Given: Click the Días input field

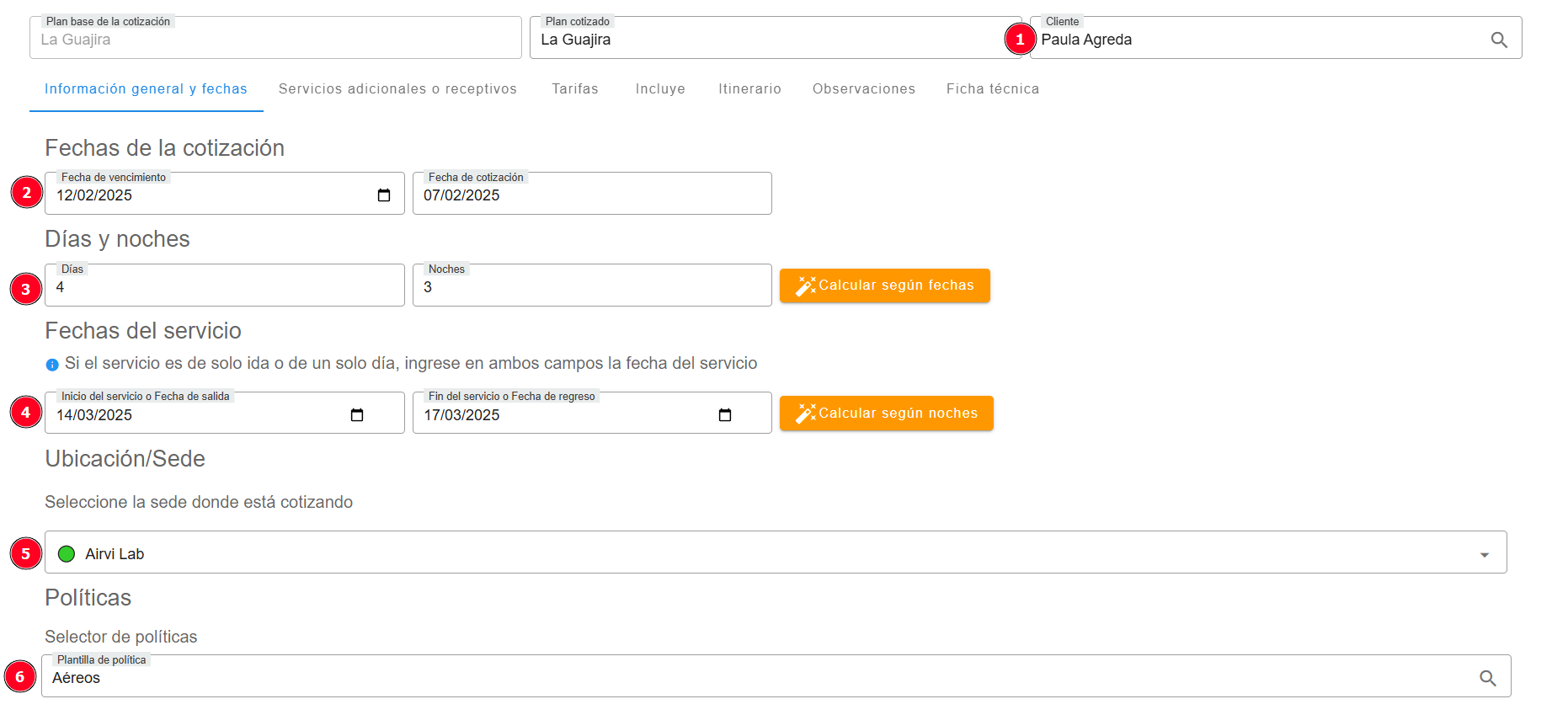Looking at the screenshot, I should (x=224, y=287).
